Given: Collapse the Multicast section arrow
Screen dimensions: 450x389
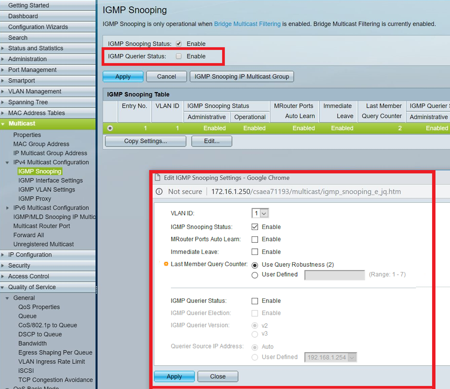Looking at the screenshot, I should pos(3,124).
